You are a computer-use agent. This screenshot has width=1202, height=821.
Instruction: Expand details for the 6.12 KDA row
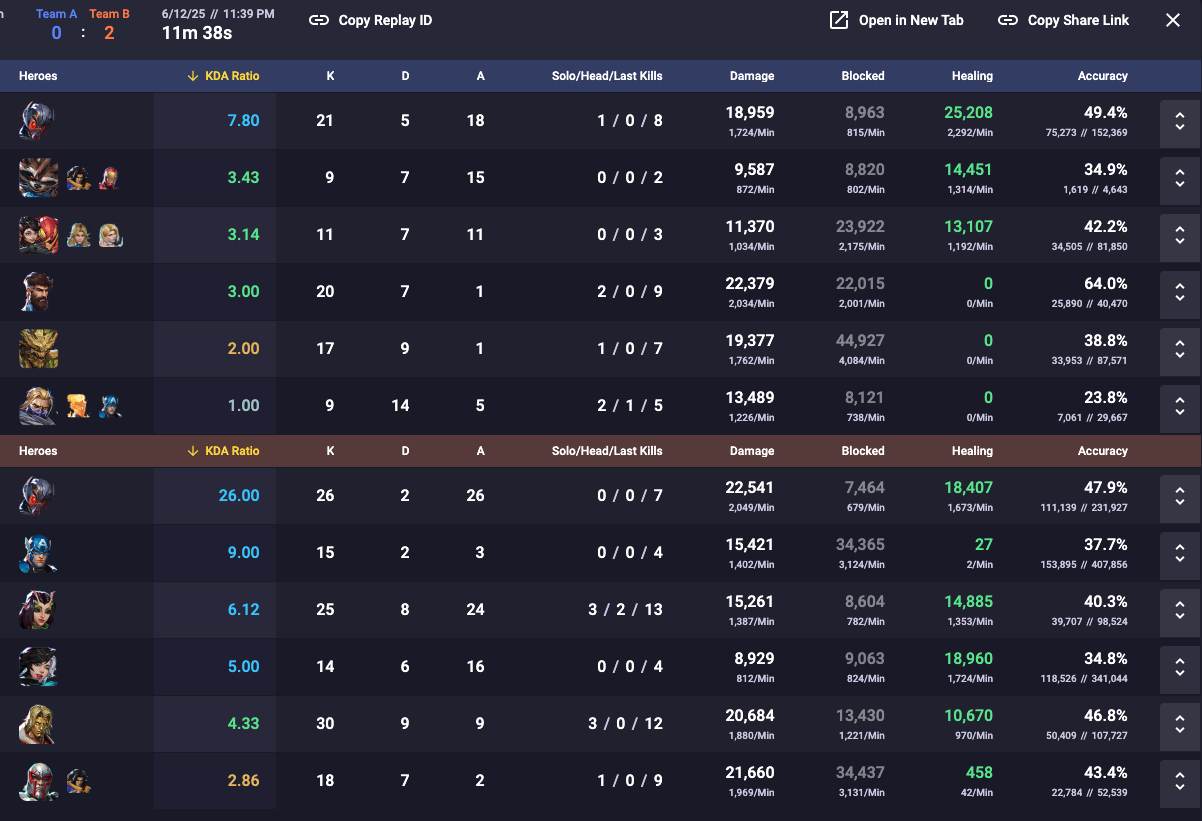pos(1180,611)
